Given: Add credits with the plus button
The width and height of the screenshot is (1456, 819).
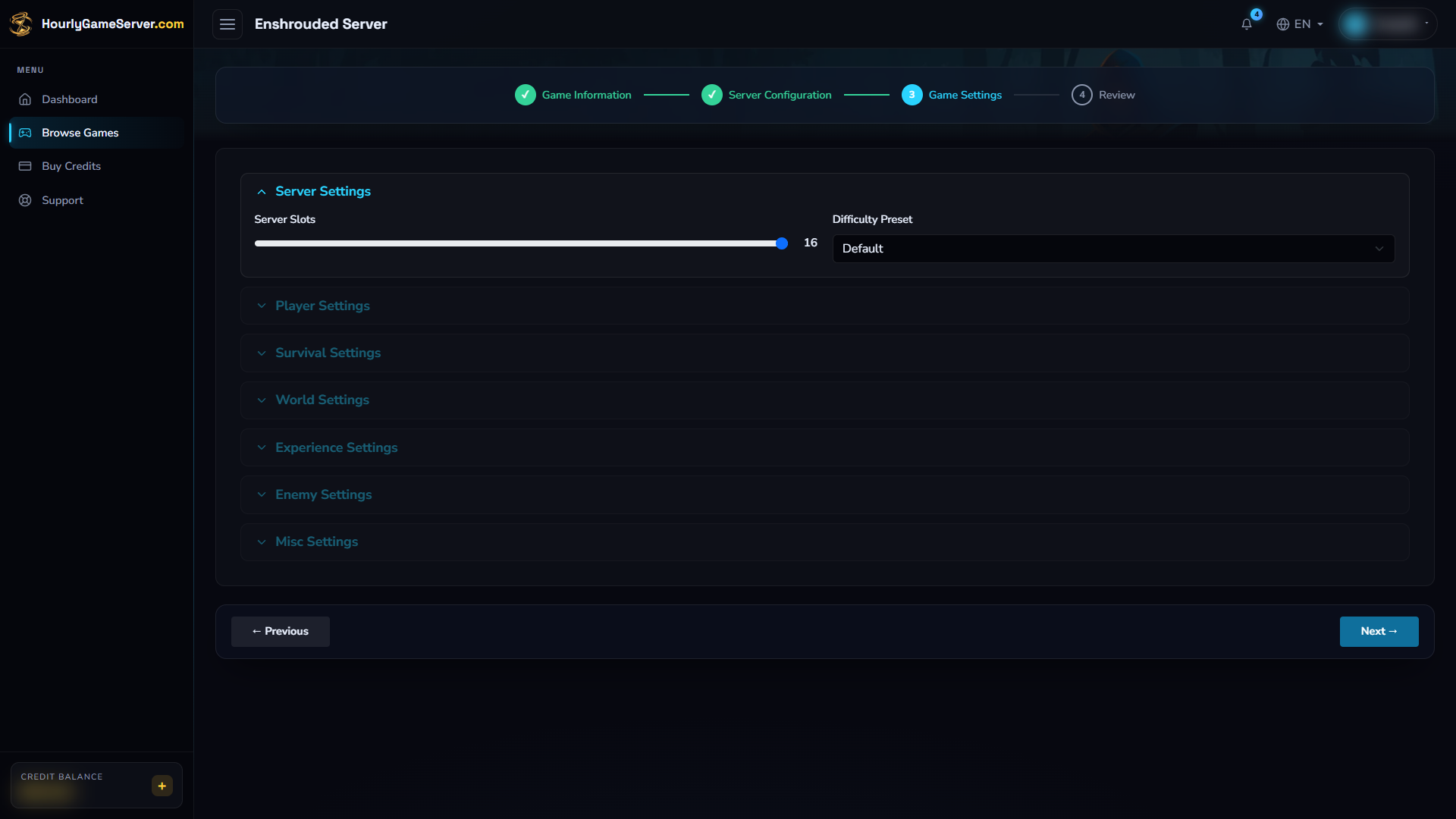Looking at the screenshot, I should [162, 786].
